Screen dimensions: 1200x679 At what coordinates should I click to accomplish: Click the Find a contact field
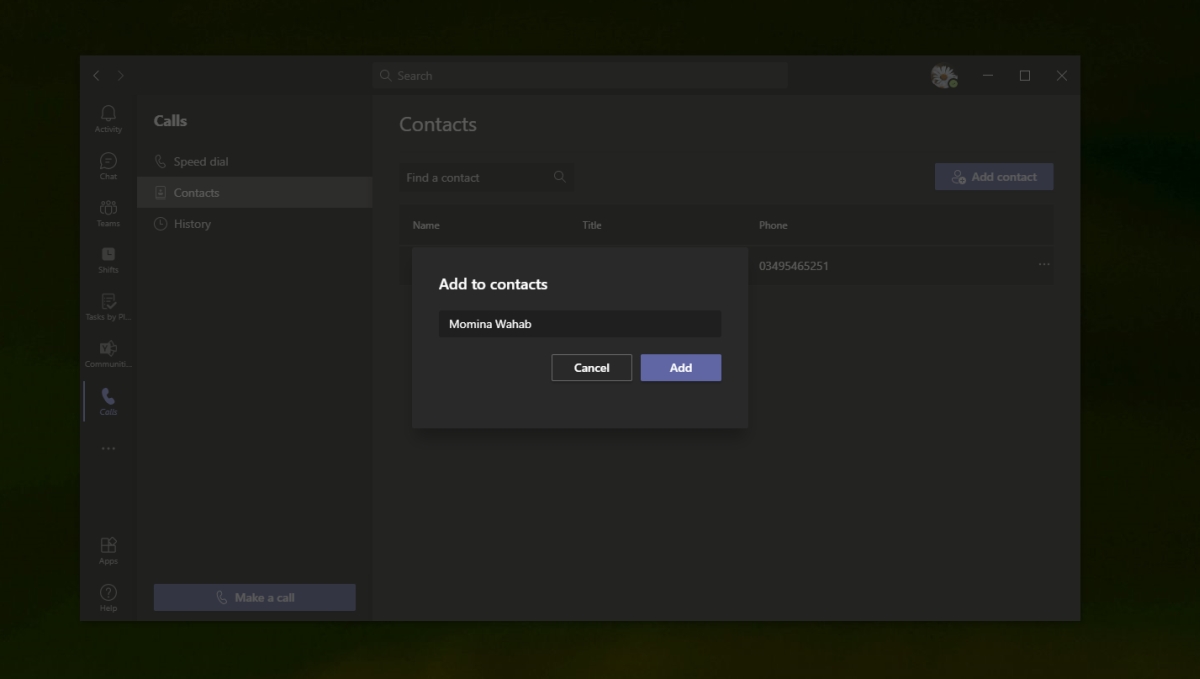pyautogui.click(x=487, y=177)
